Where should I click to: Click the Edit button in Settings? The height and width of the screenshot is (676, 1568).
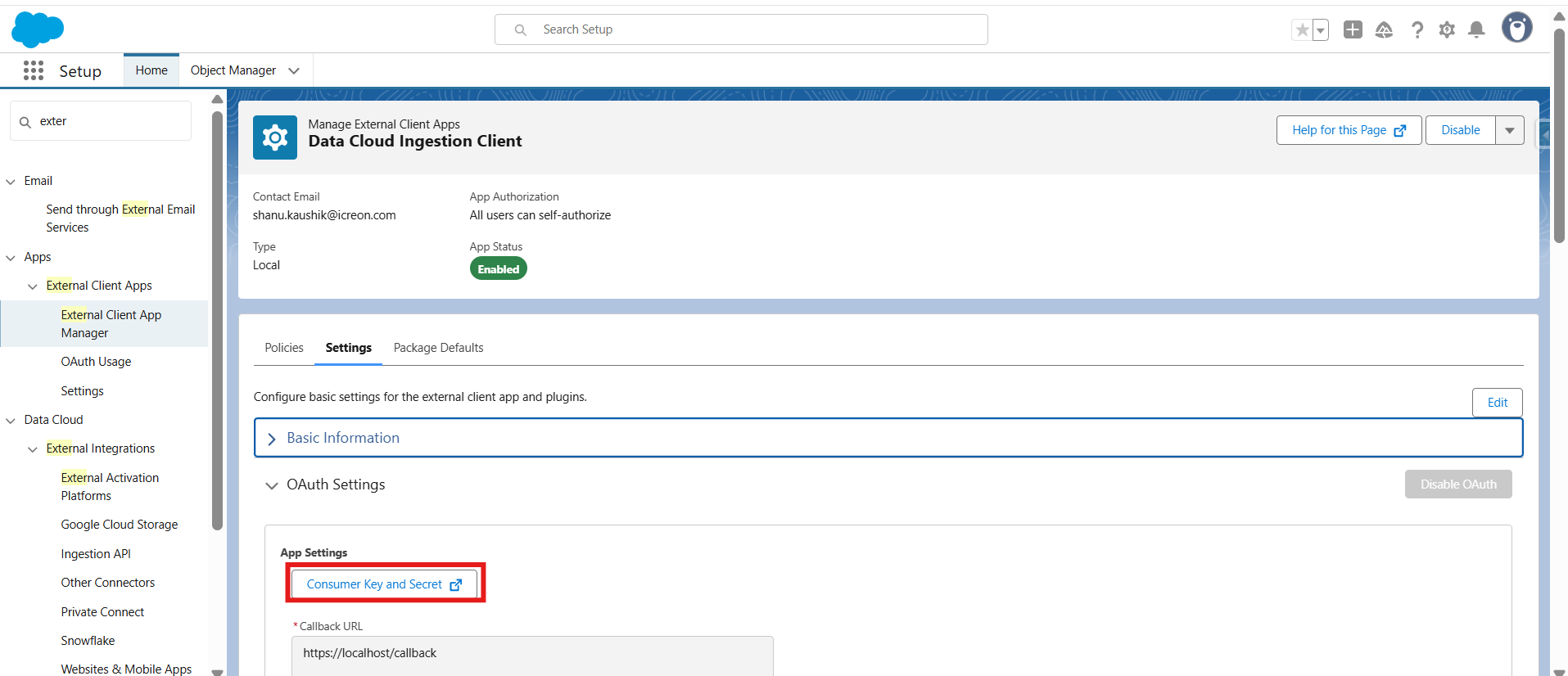(1497, 403)
